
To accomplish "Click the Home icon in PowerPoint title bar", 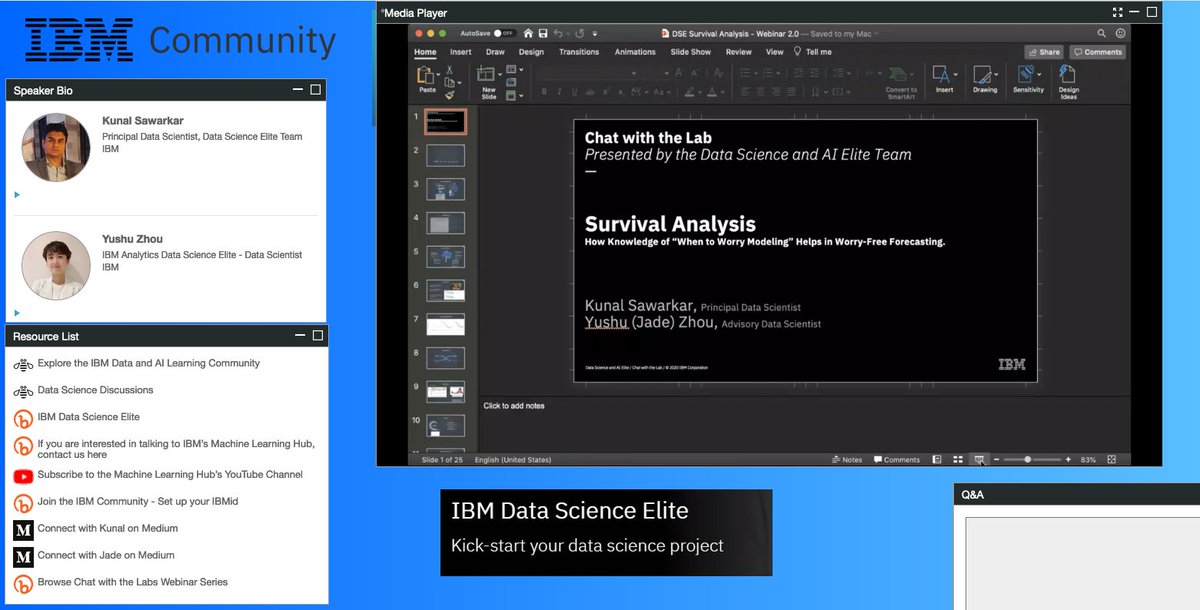I will pyautogui.click(x=529, y=33).
